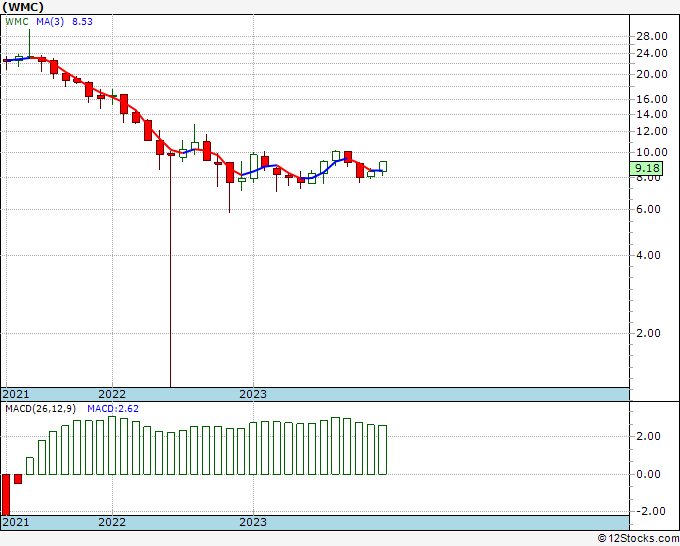Click the (WMC) chart title
Viewport: 680px width, 546px height.
(23, 7)
